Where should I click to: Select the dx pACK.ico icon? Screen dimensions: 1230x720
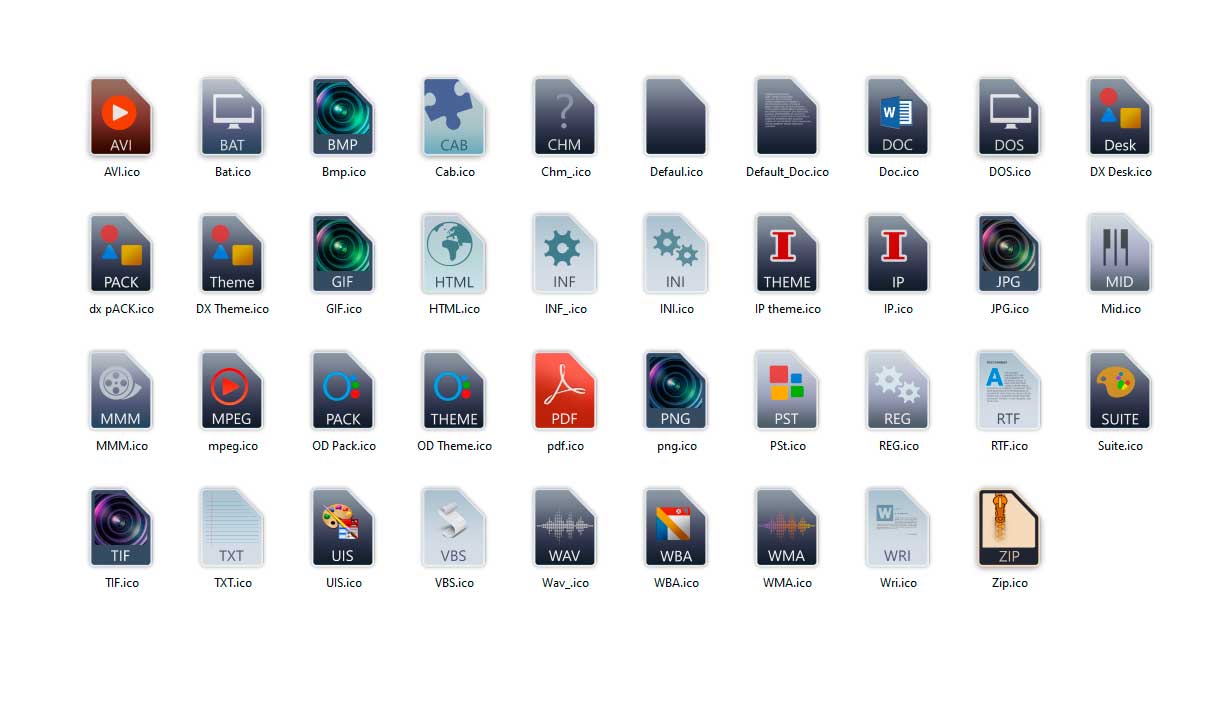click(x=121, y=254)
